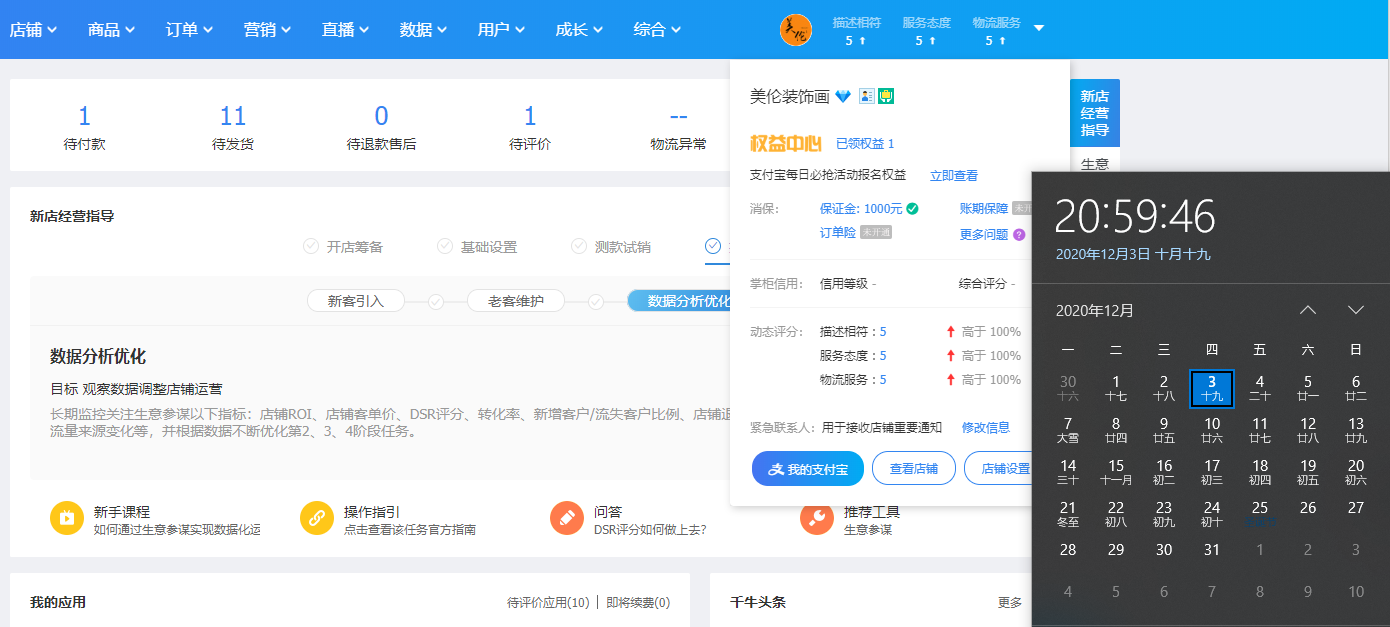The height and width of the screenshot is (627, 1390).
Task: Click 查看店铺 button
Action: click(914, 468)
